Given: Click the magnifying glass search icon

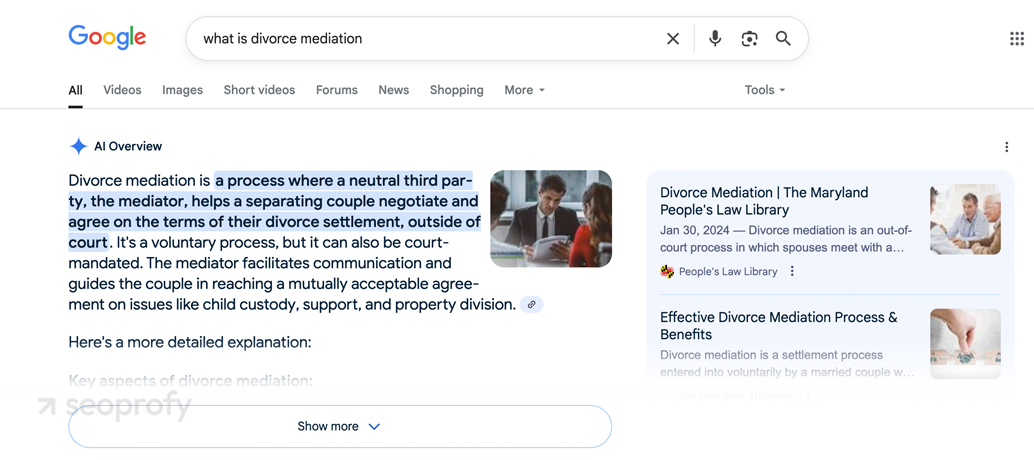Looking at the screenshot, I should coord(783,39).
